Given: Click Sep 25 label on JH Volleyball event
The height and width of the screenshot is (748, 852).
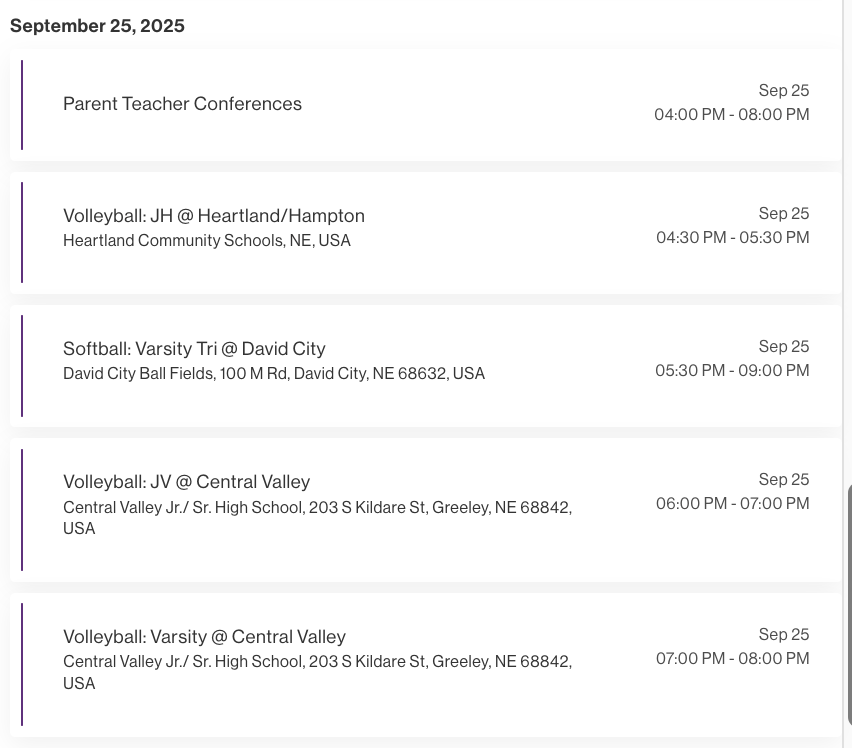Looking at the screenshot, I should (784, 214).
